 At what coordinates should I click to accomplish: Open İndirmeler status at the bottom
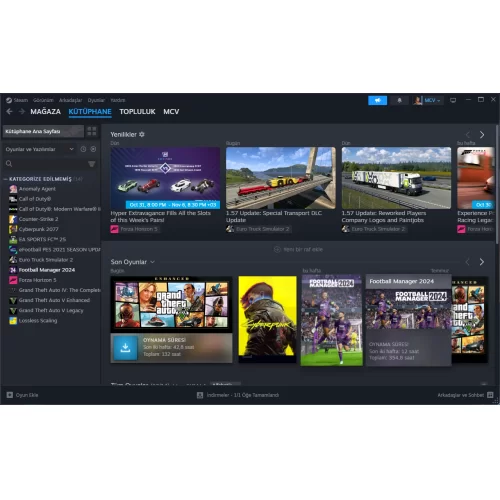coord(243,395)
